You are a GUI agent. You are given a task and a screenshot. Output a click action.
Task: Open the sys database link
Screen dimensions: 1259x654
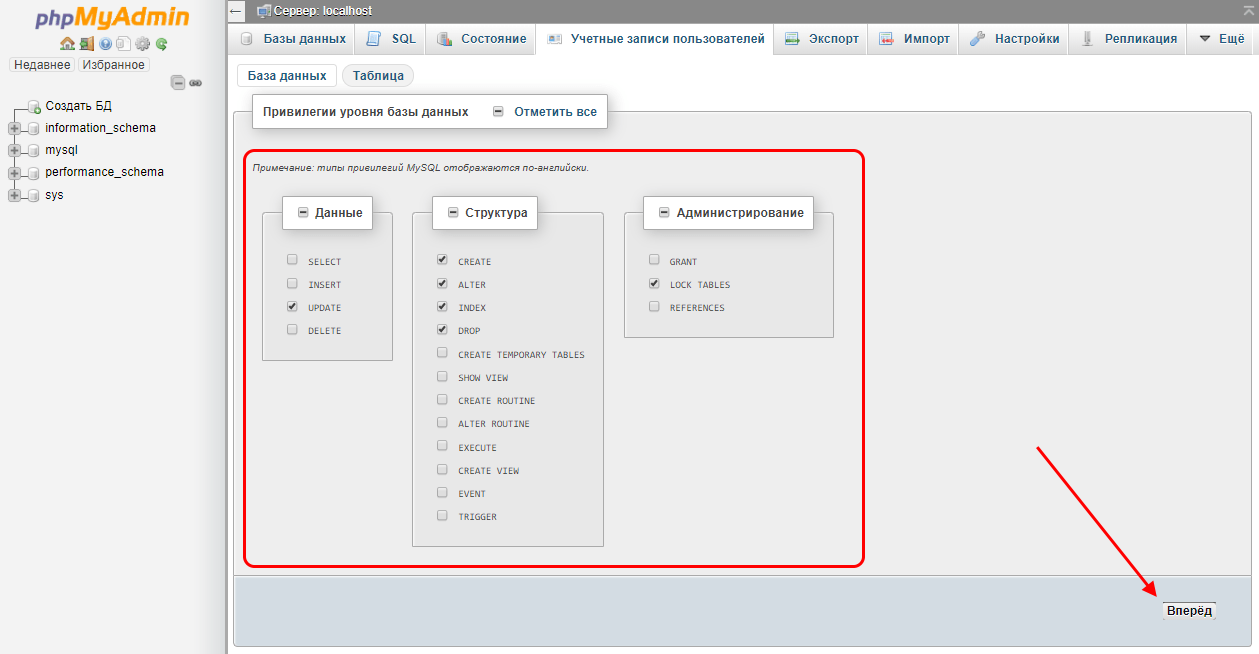[54, 195]
